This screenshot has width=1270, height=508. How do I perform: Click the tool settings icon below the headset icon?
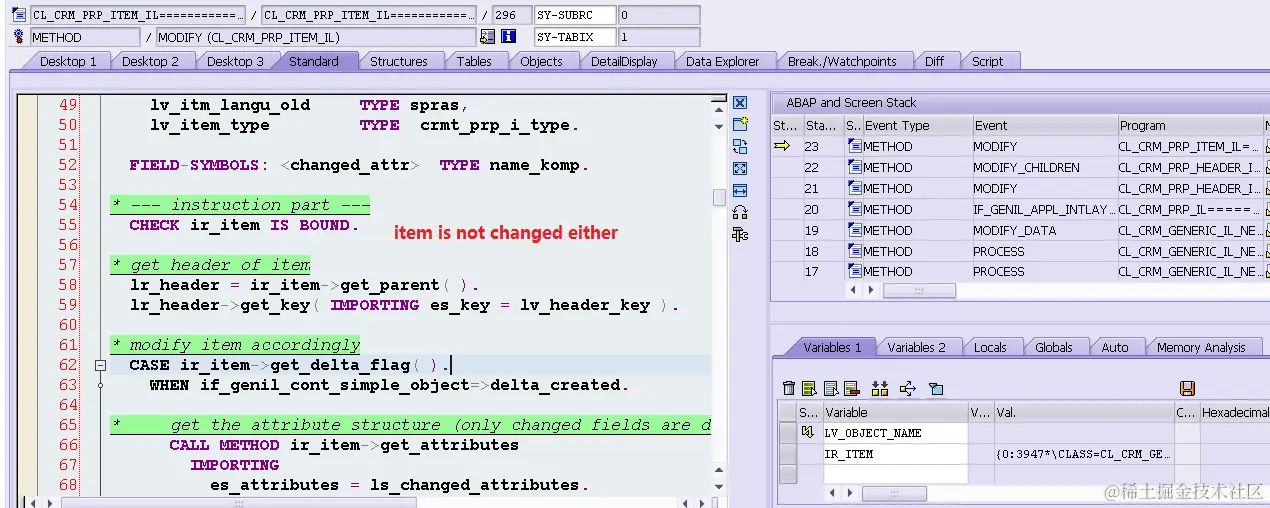coord(740,234)
